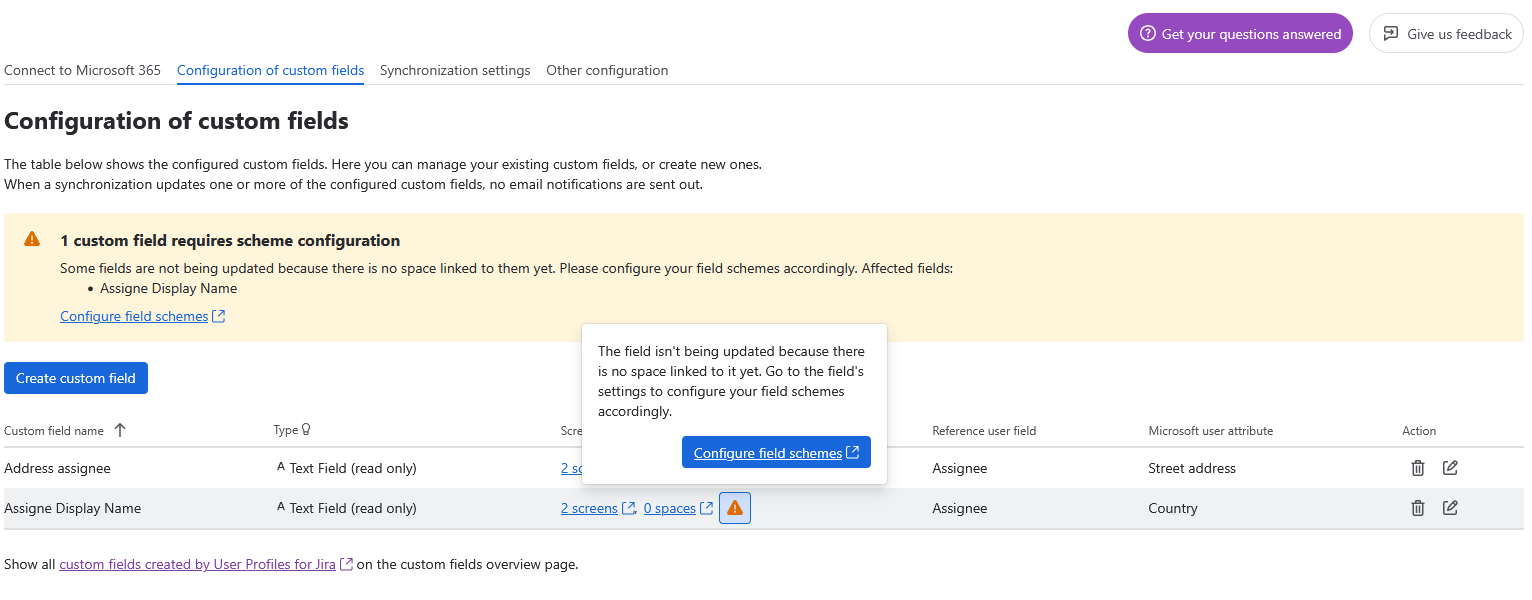The image size is (1532, 600).
Task: Click Text Field (read only) in Assigne Display Name row
Action: coord(353,508)
